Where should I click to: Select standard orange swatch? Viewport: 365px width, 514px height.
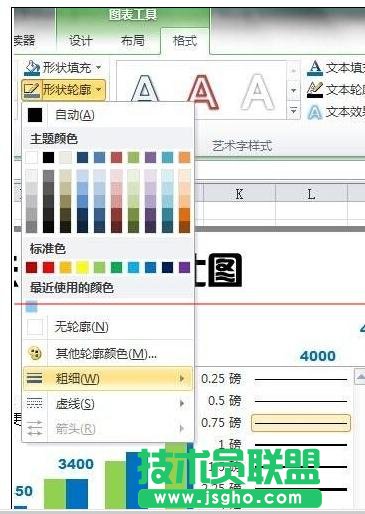tap(65, 267)
